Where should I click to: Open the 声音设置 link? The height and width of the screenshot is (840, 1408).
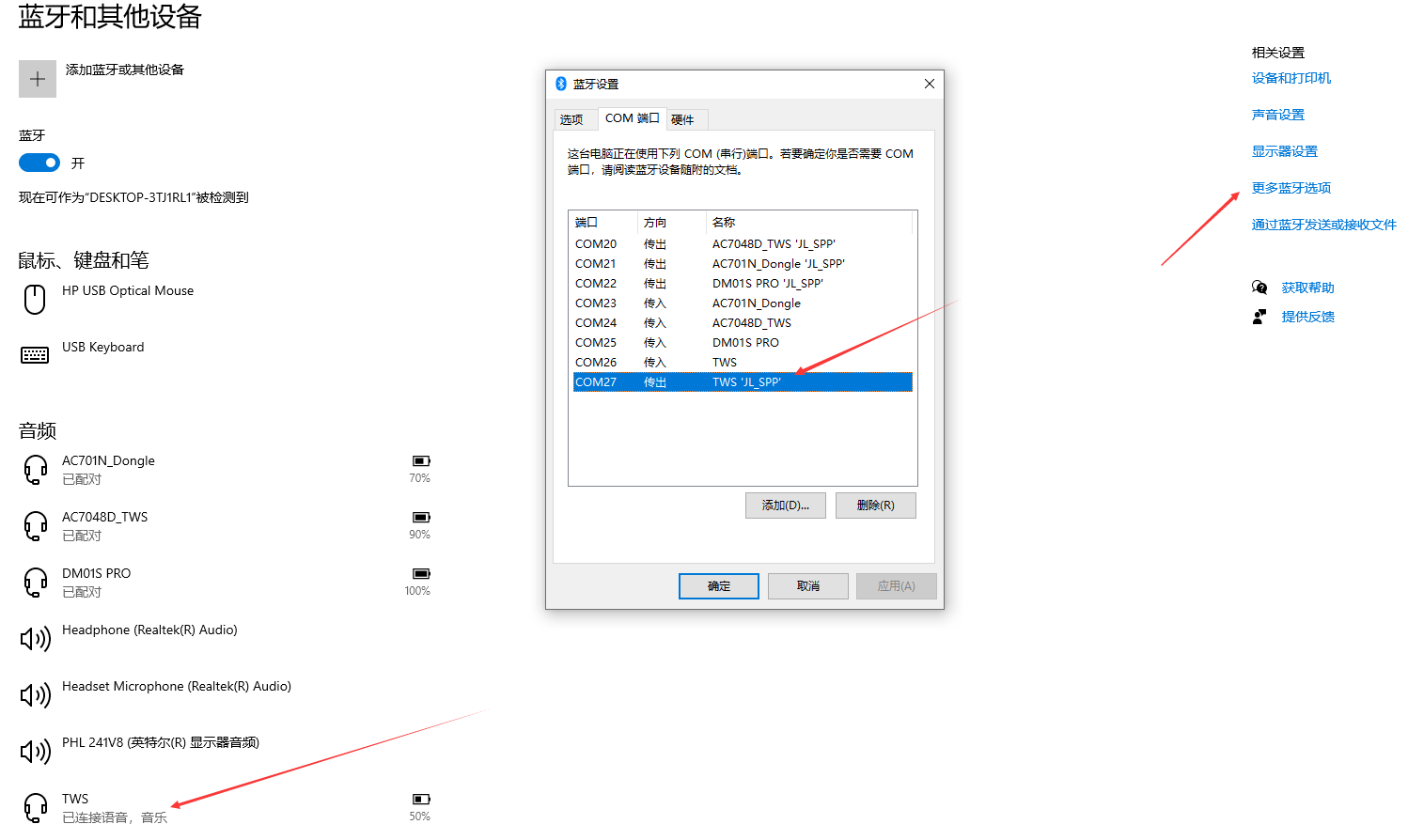(1278, 115)
